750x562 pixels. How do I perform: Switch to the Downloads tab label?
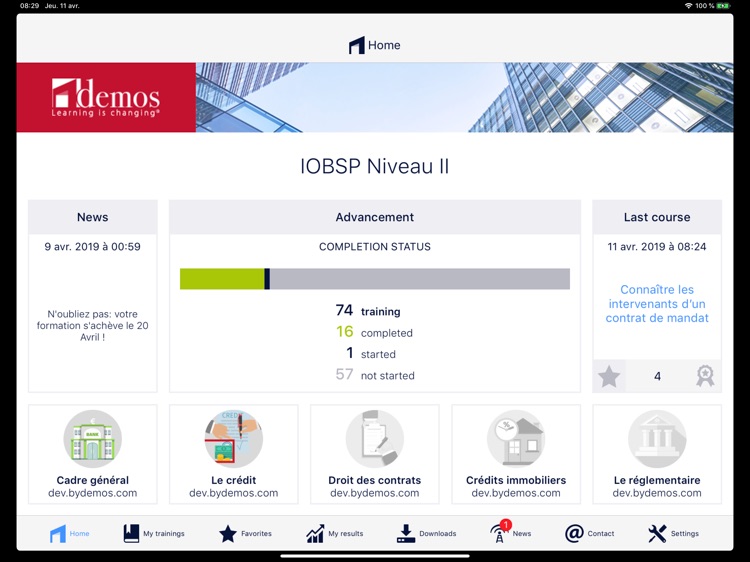coord(438,533)
